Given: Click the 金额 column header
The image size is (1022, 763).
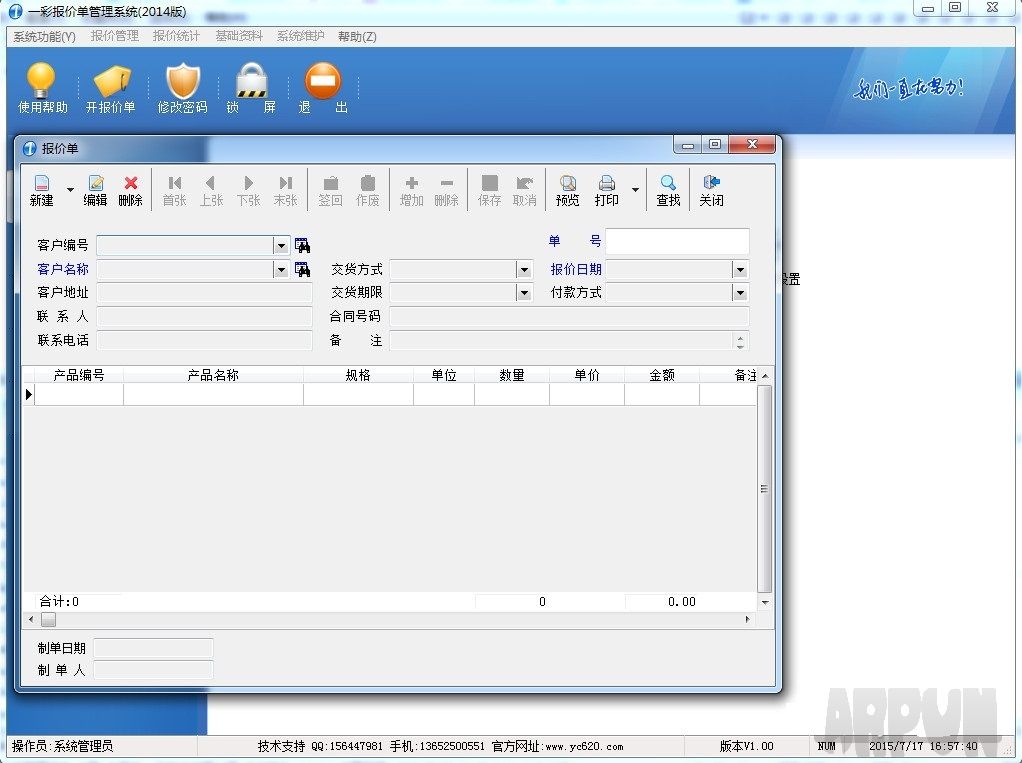Looking at the screenshot, I should pos(662,375).
